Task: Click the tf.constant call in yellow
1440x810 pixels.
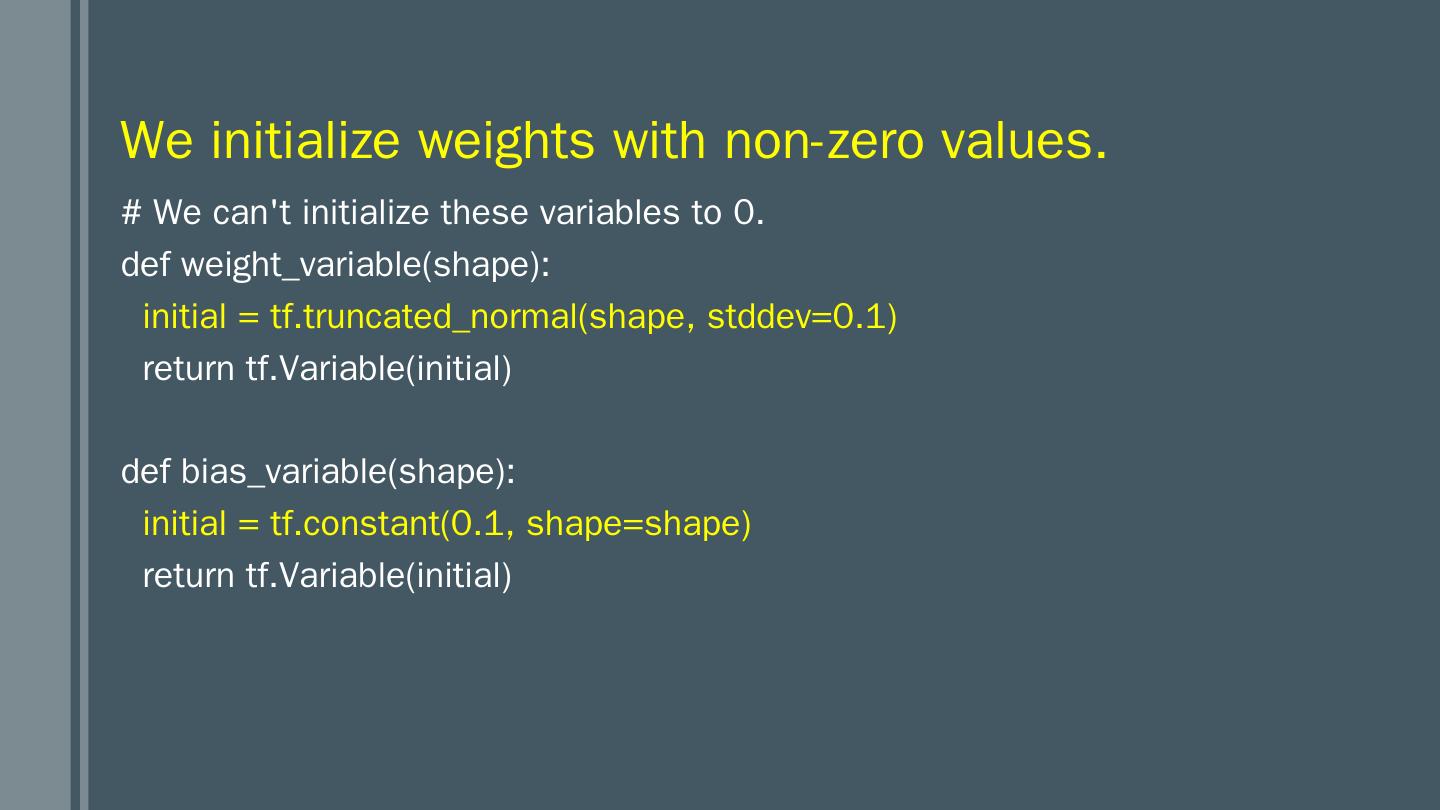Action: pyautogui.click(x=355, y=523)
